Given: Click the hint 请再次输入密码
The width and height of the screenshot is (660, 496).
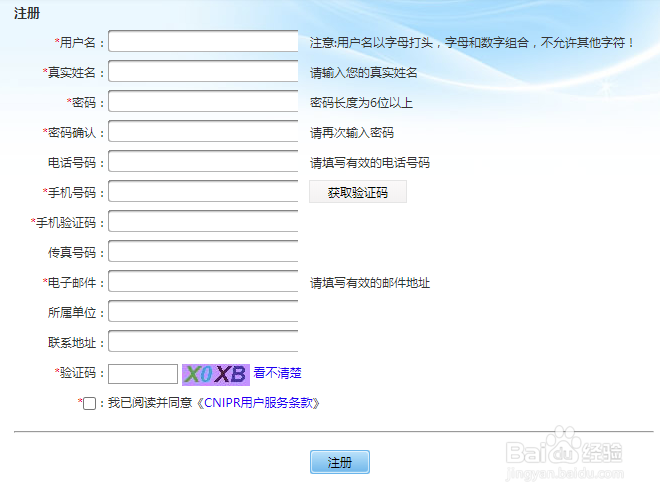Looking at the screenshot, I should coord(352,133).
